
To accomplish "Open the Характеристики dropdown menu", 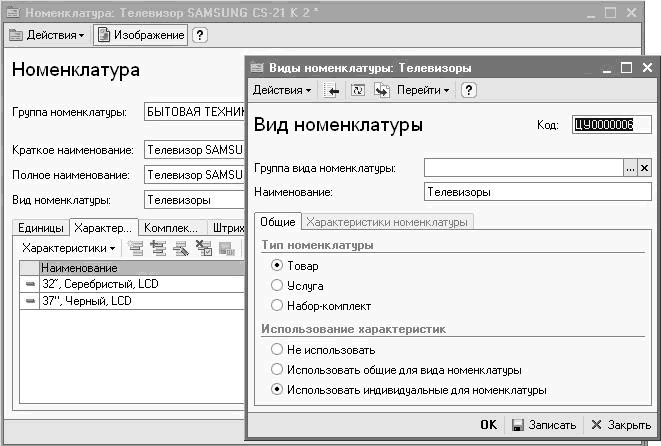I will click(69, 248).
